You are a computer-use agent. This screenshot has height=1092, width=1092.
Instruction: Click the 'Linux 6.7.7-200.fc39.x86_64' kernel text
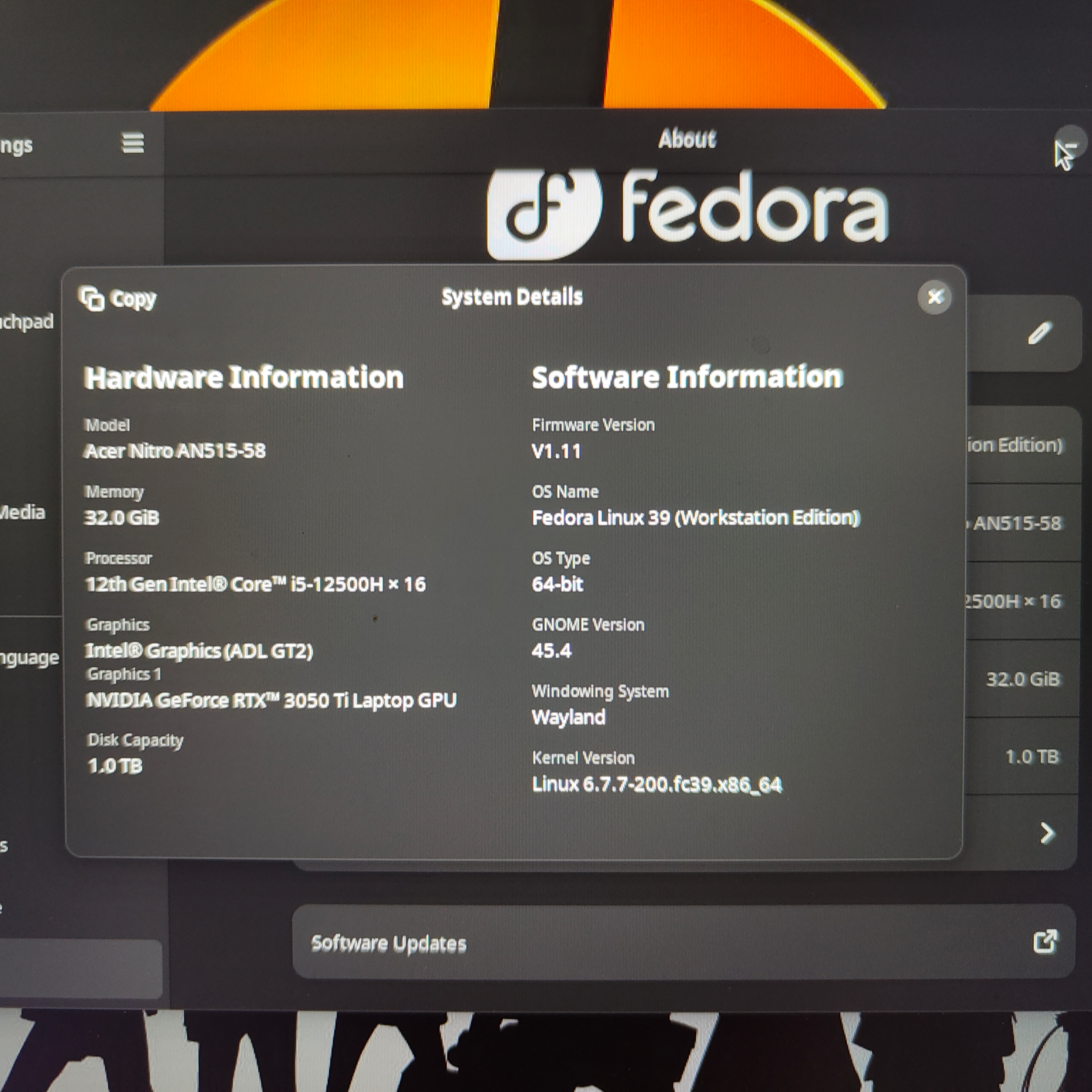coord(657,784)
